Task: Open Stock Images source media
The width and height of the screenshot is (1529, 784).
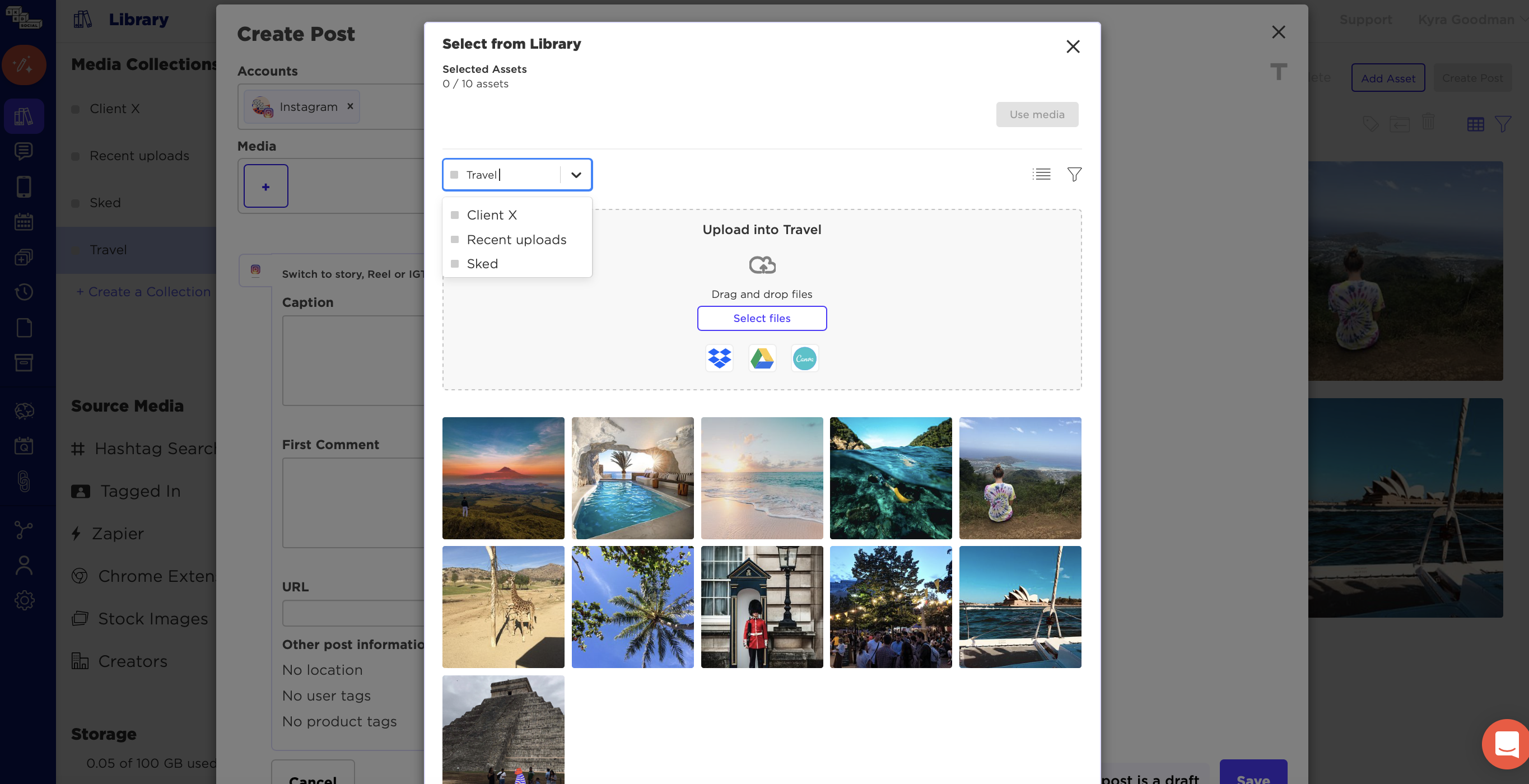Action: pyautogui.click(x=140, y=619)
